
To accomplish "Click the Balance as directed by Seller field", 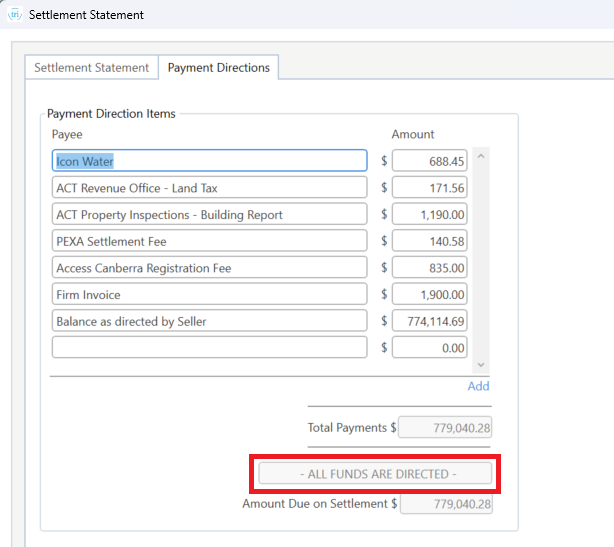I will point(209,321).
